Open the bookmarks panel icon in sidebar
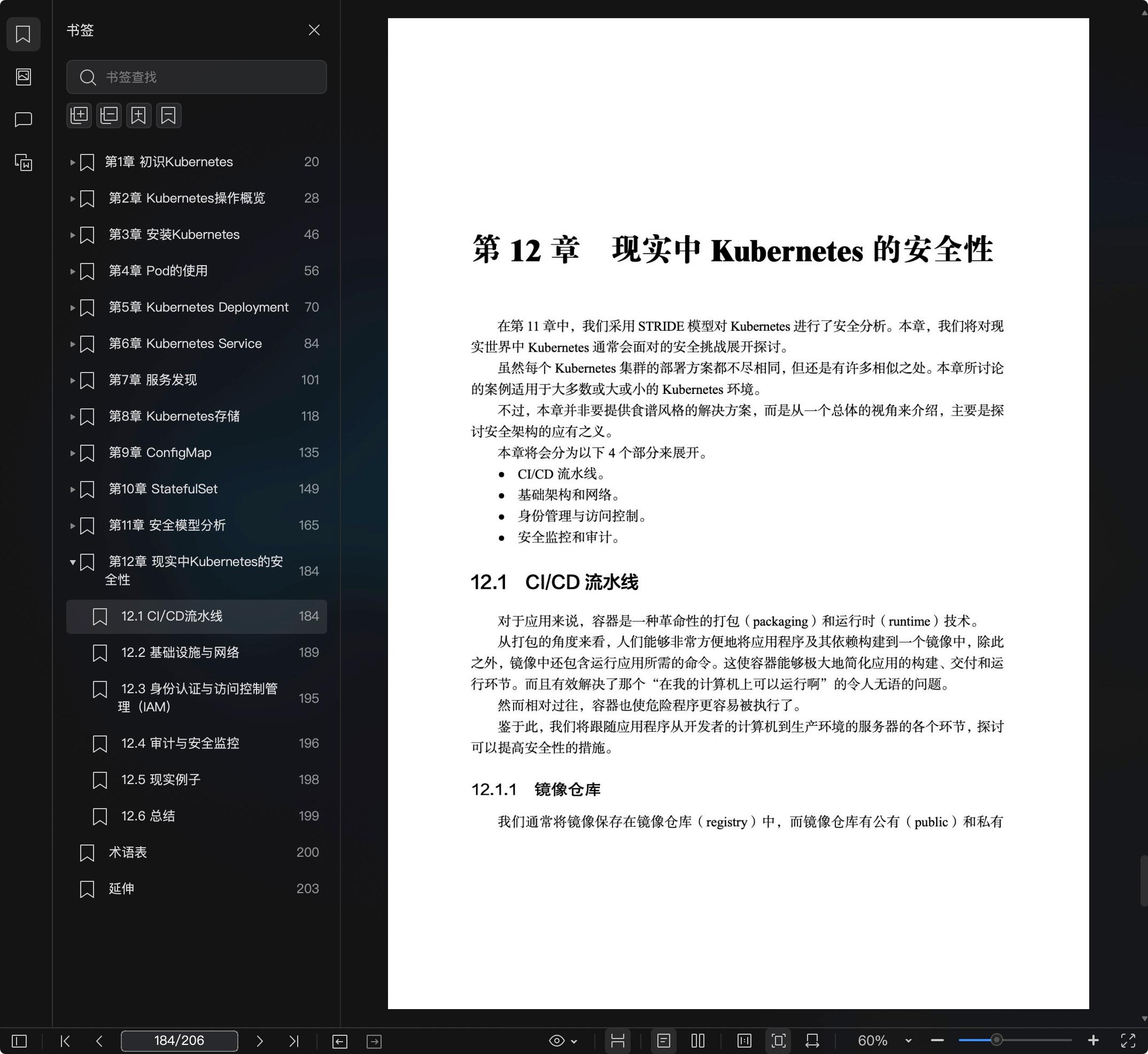 pos(23,34)
